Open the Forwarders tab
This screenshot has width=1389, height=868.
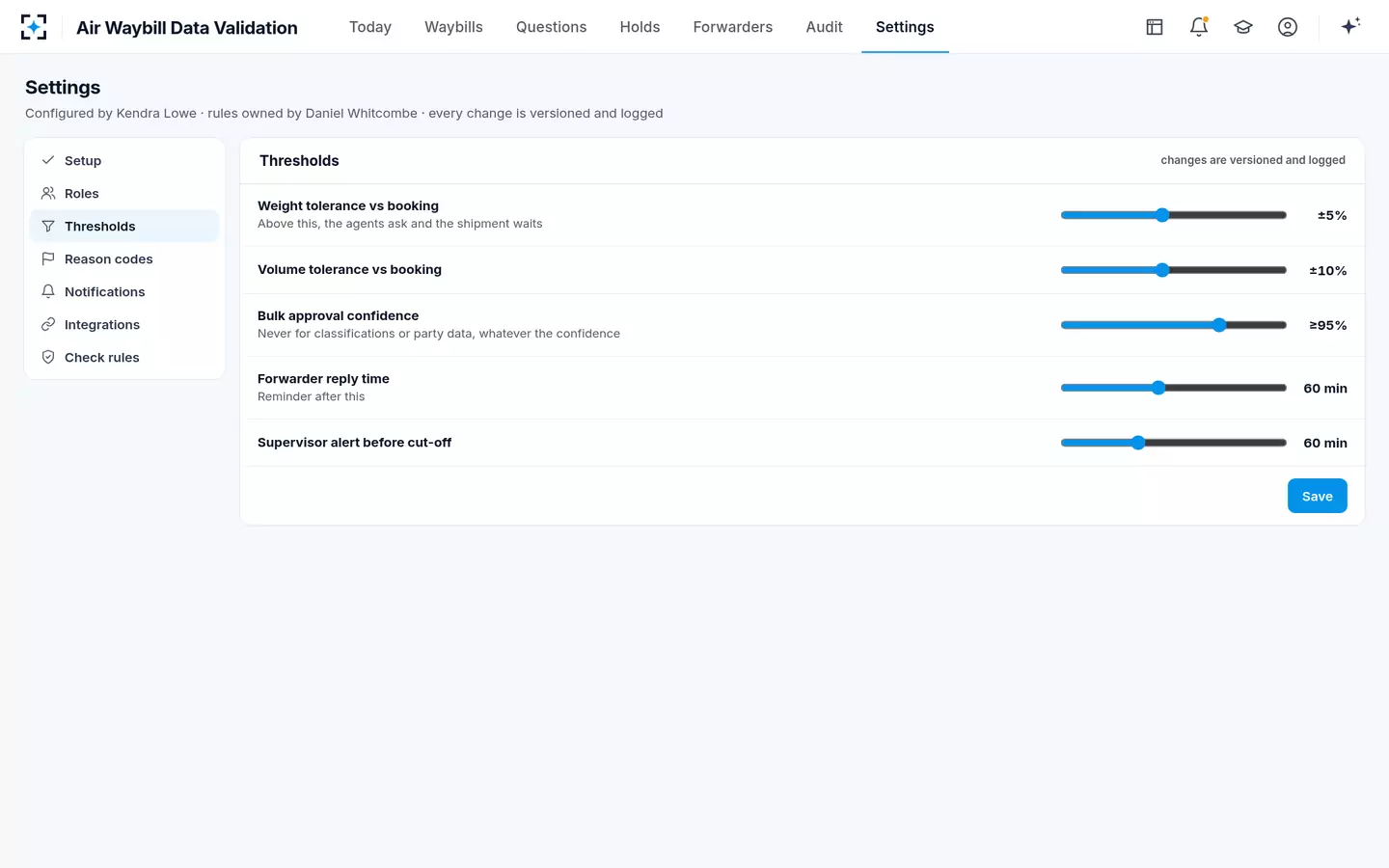[733, 27]
